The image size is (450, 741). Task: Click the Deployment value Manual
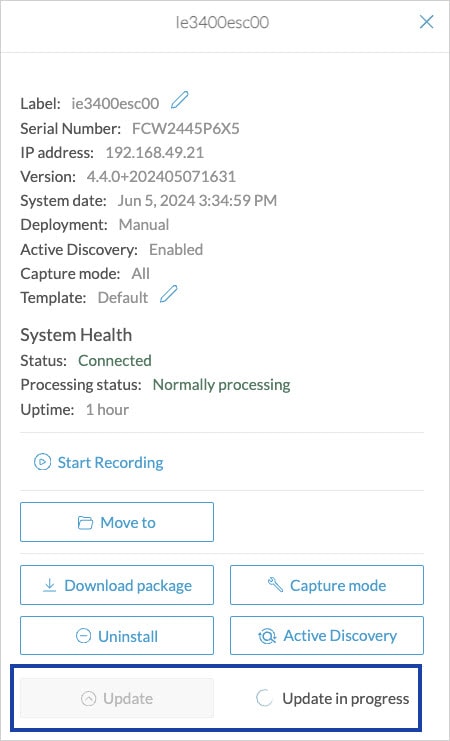[x=144, y=224]
